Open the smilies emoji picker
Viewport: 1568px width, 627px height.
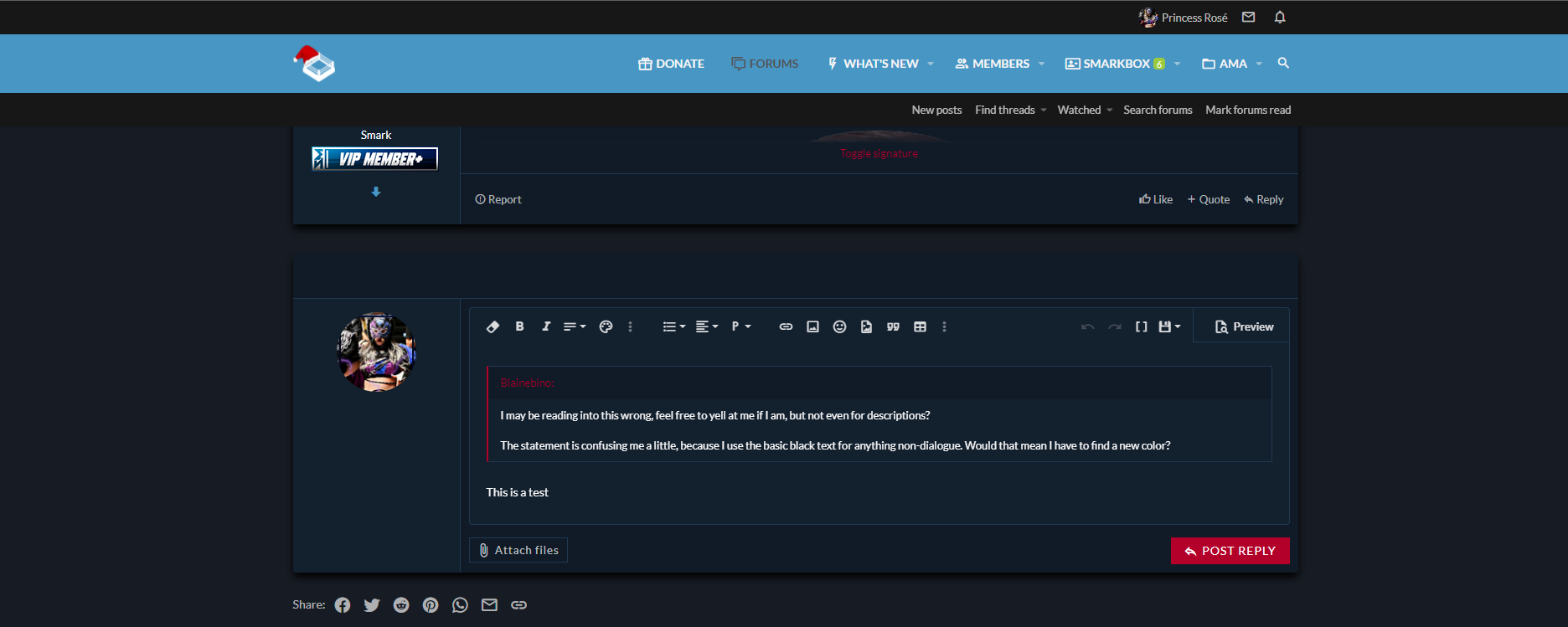pyautogui.click(x=839, y=326)
